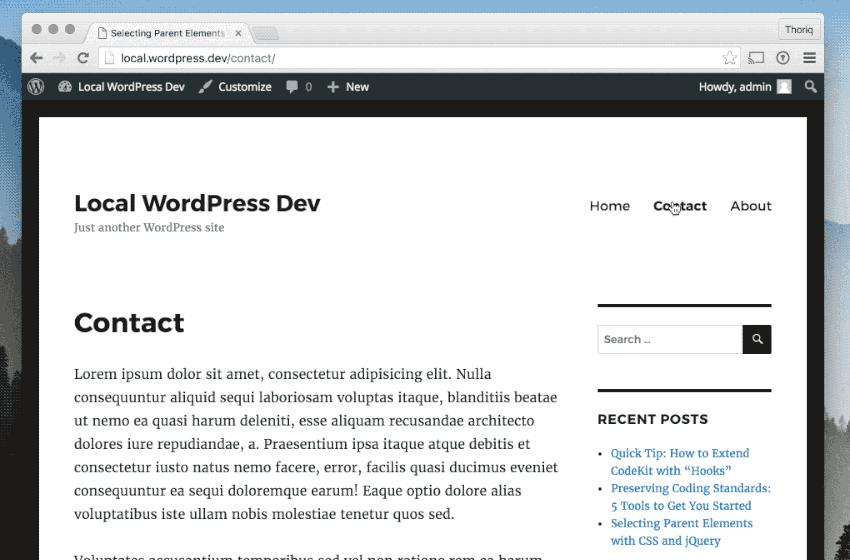The image size is (850, 560).
Task: Open Selecting Parent Elements with CSS post
Action: 682,532
